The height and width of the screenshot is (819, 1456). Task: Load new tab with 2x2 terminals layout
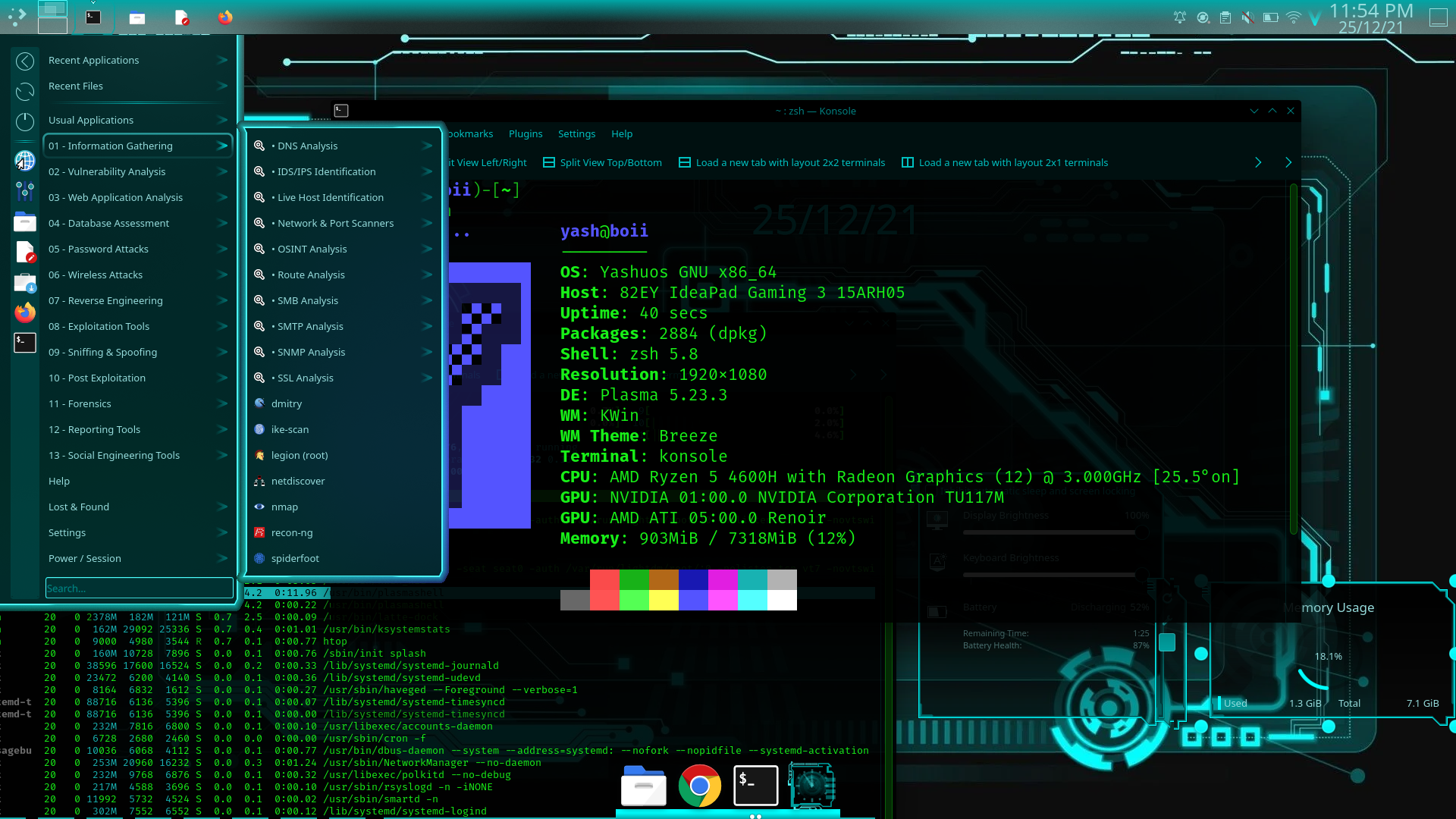click(x=782, y=162)
